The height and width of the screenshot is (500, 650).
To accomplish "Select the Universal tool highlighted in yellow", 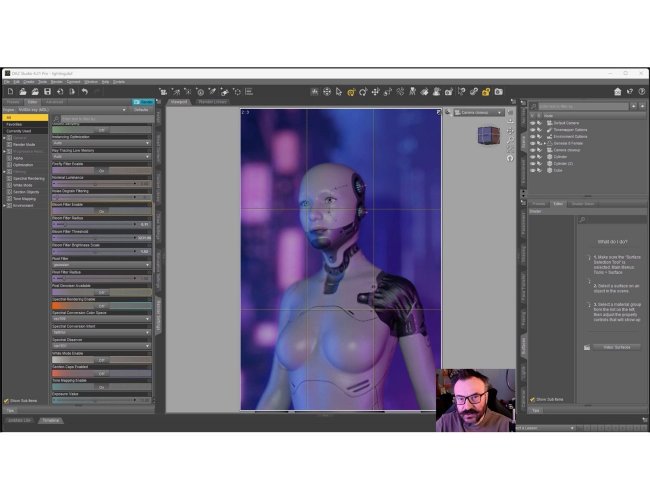I will (x=351, y=92).
